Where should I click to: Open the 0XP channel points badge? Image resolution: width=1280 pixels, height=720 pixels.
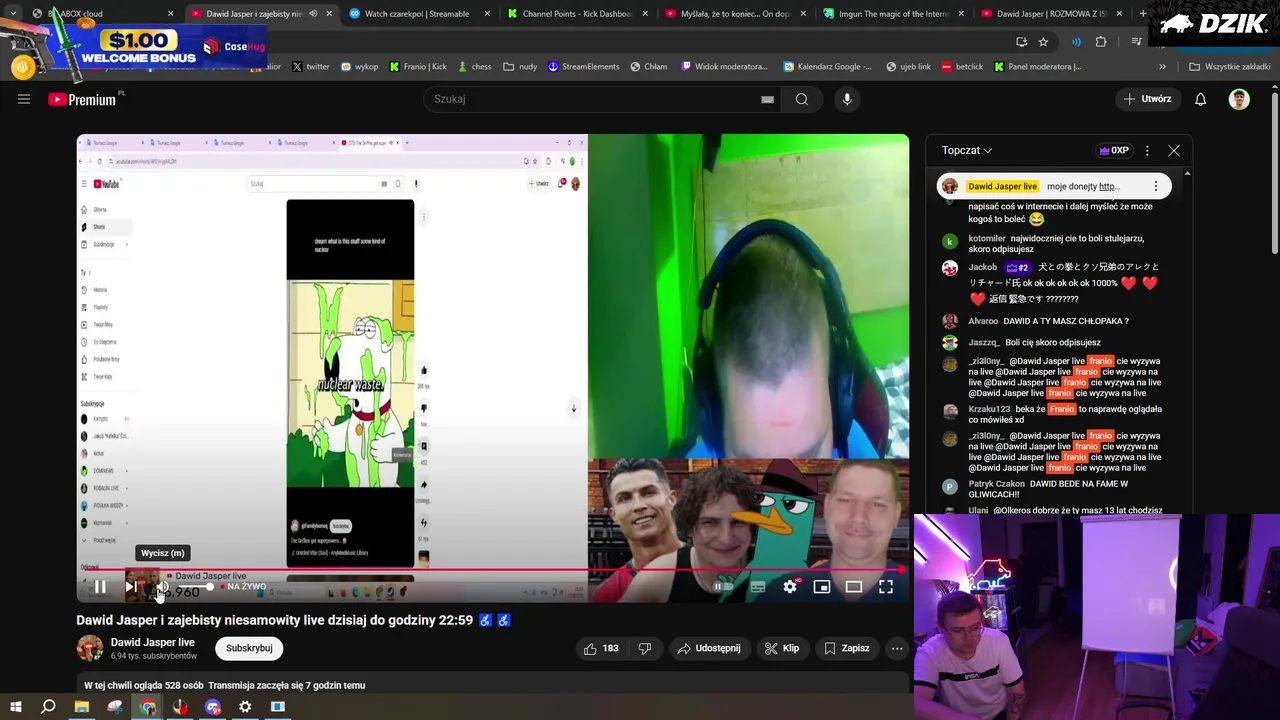click(1113, 150)
